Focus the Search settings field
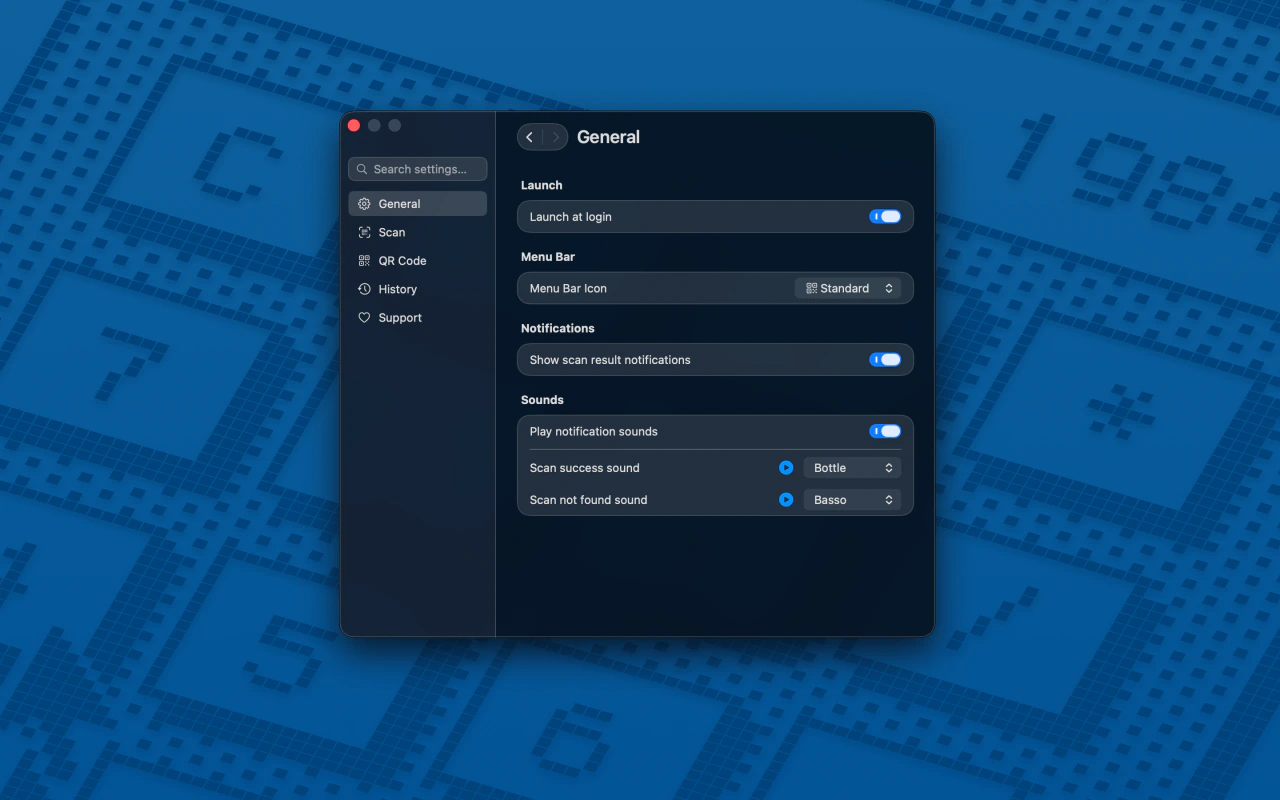 tap(417, 169)
